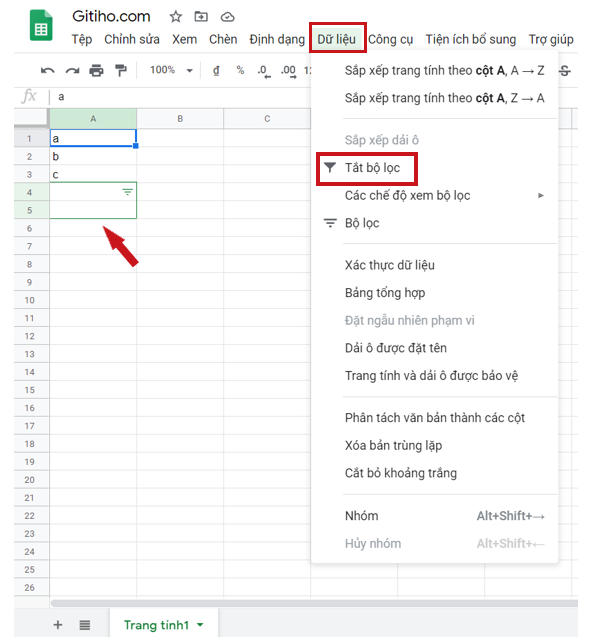Click the Trang tính1 sheet tab
Viewport: 591px width, 637px height.
tap(163, 625)
